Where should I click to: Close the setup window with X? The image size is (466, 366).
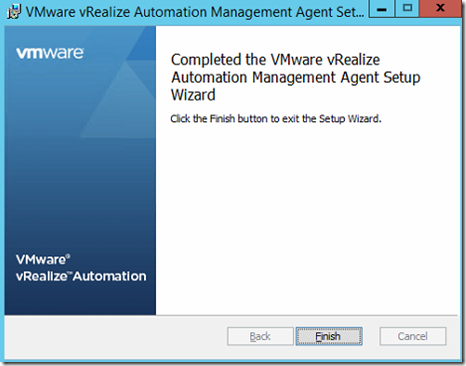tap(440, 9)
